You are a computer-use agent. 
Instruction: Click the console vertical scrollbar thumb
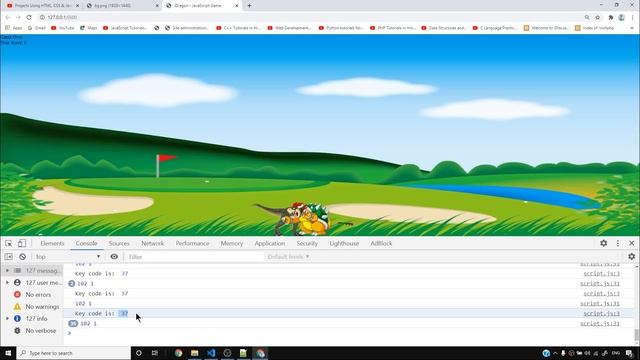(636, 335)
